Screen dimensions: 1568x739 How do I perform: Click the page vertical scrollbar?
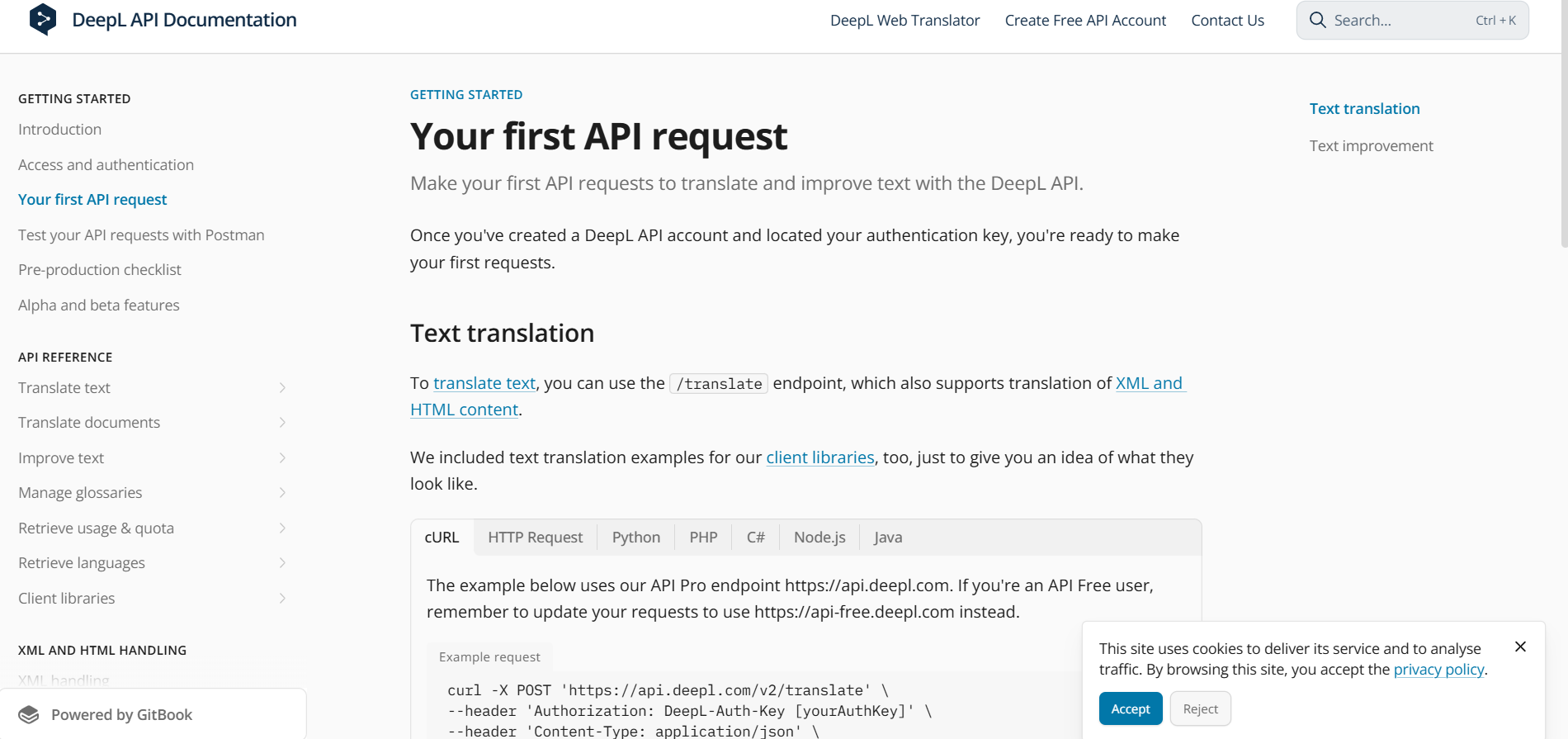[x=1564, y=124]
